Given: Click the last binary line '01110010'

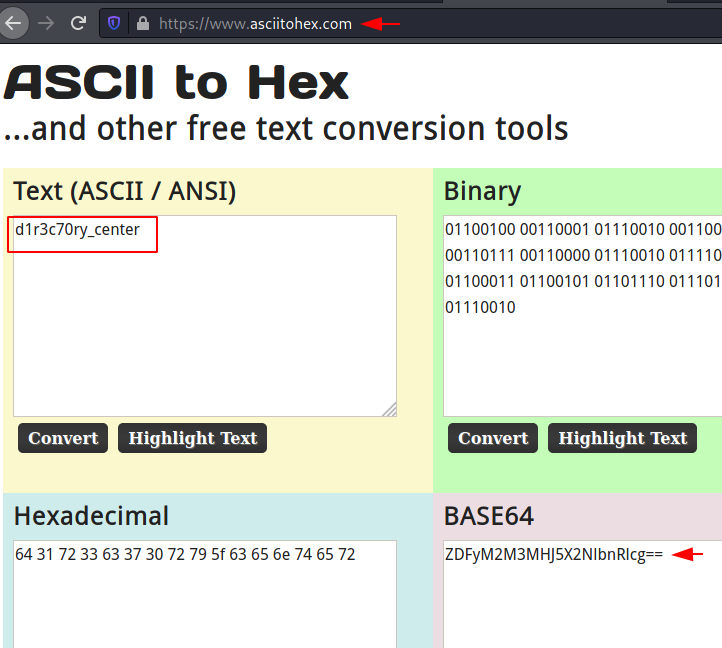Looking at the screenshot, I should point(480,307).
